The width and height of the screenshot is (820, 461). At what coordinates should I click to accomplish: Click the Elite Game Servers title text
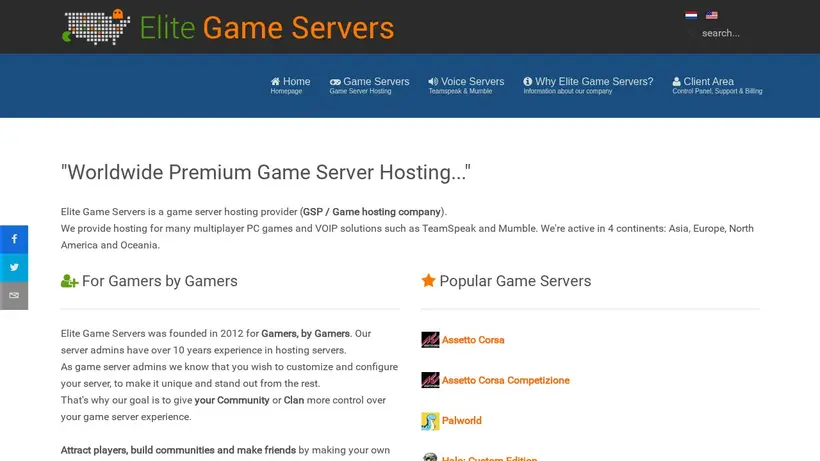point(267,28)
